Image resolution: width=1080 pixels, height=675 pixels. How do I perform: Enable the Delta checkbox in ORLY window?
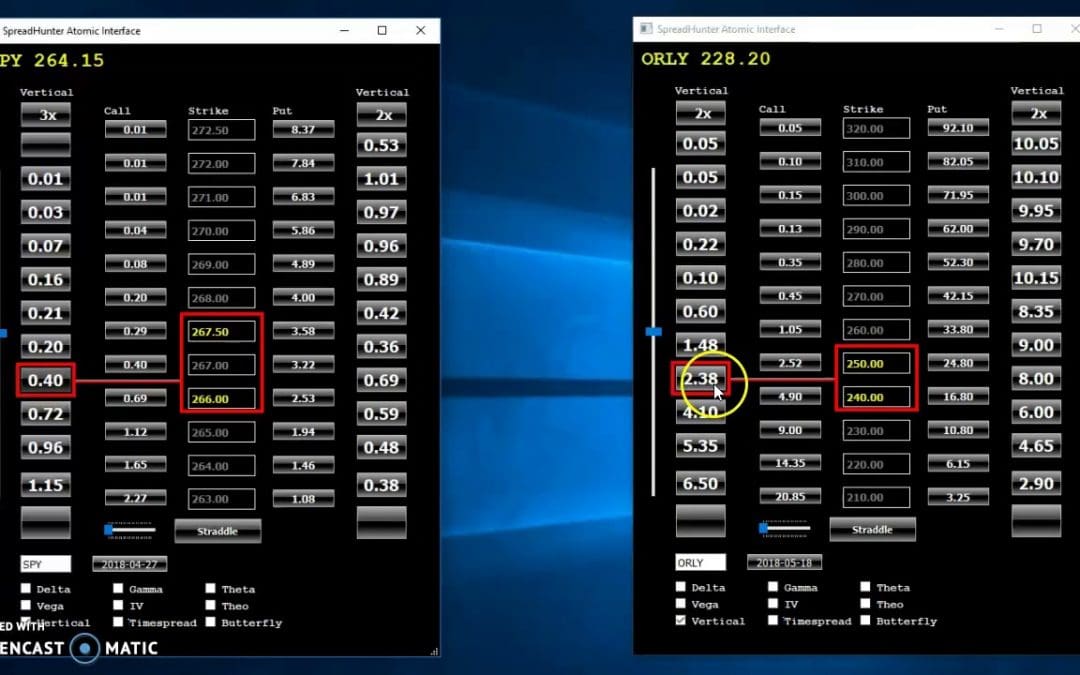tap(681, 587)
